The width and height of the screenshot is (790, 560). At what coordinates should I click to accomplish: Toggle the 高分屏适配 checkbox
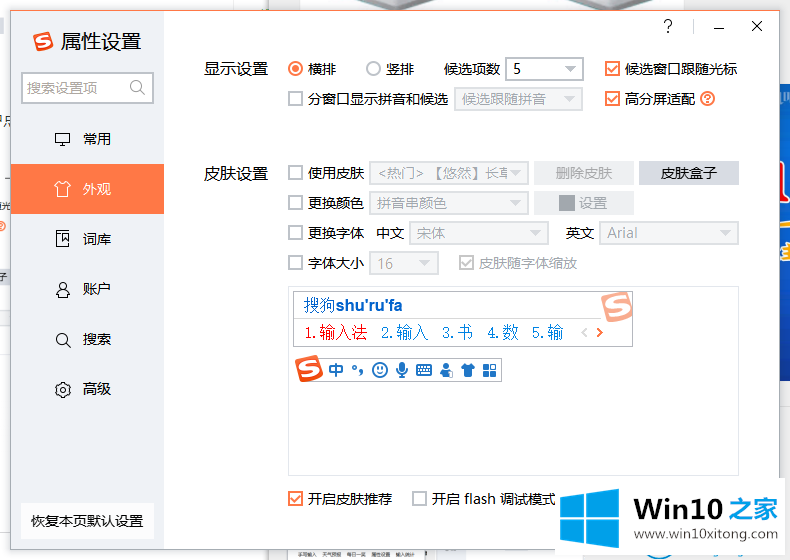click(x=612, y=99)
